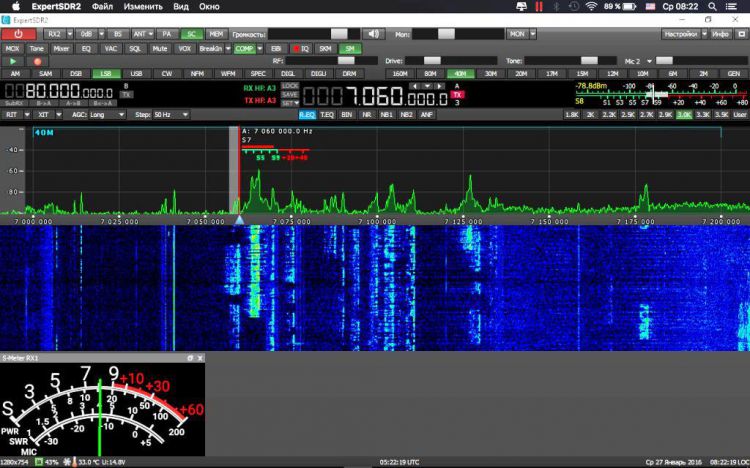
Task: Click the Инфо button
Action: click(720, 34)
